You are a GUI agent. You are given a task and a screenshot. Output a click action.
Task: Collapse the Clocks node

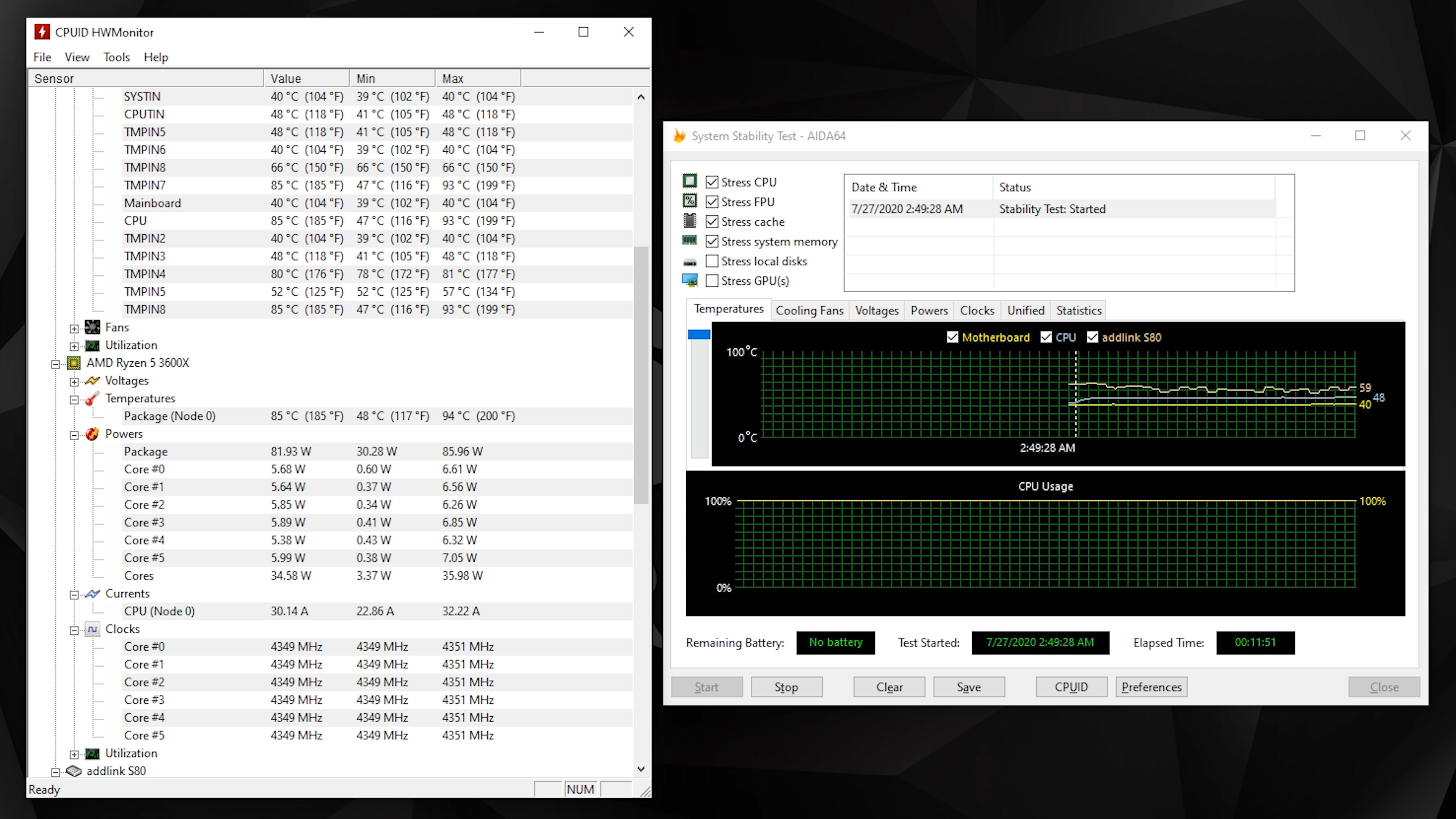coord(74,630)
